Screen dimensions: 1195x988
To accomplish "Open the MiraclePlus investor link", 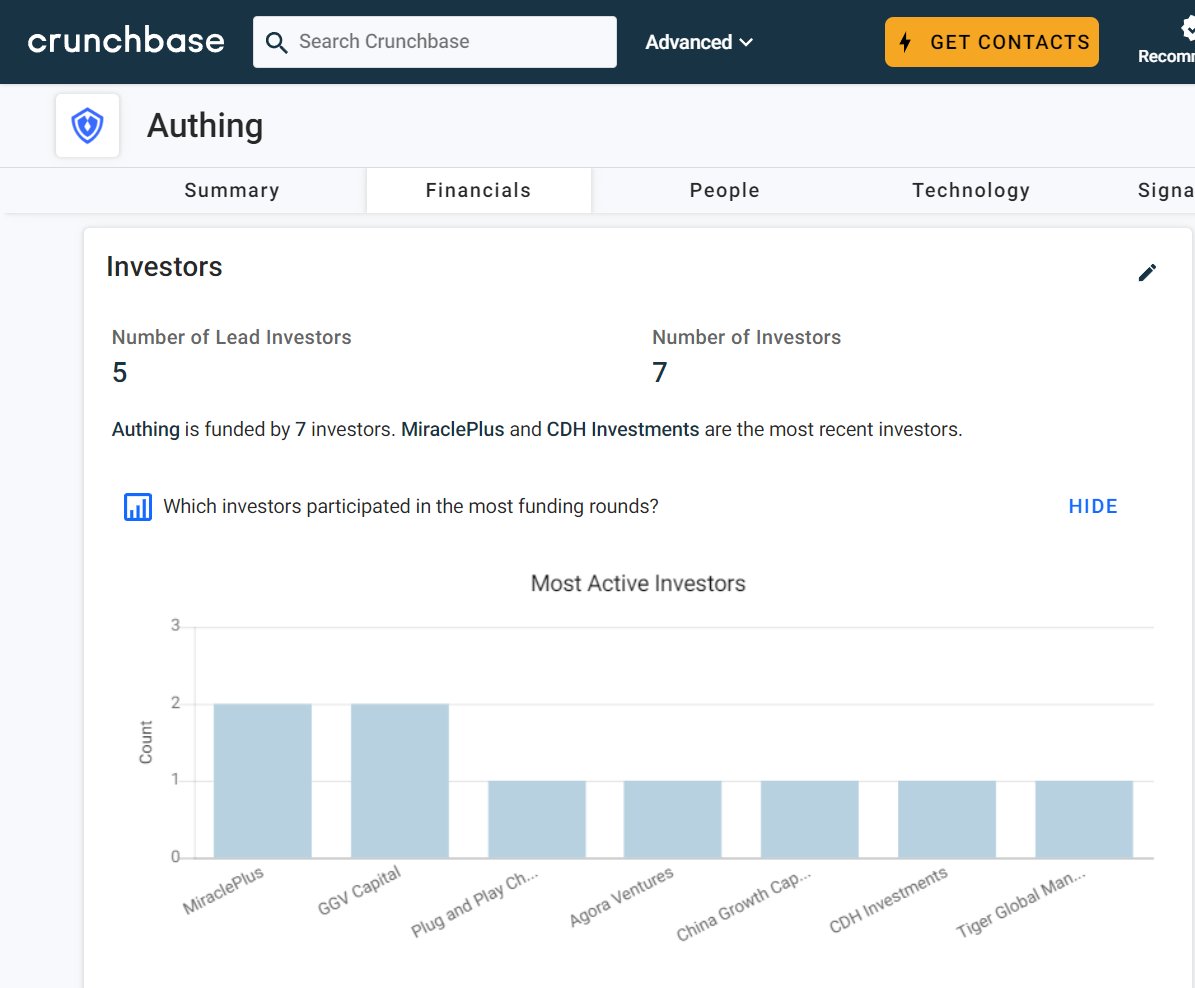I will click(x=453, y=429).
